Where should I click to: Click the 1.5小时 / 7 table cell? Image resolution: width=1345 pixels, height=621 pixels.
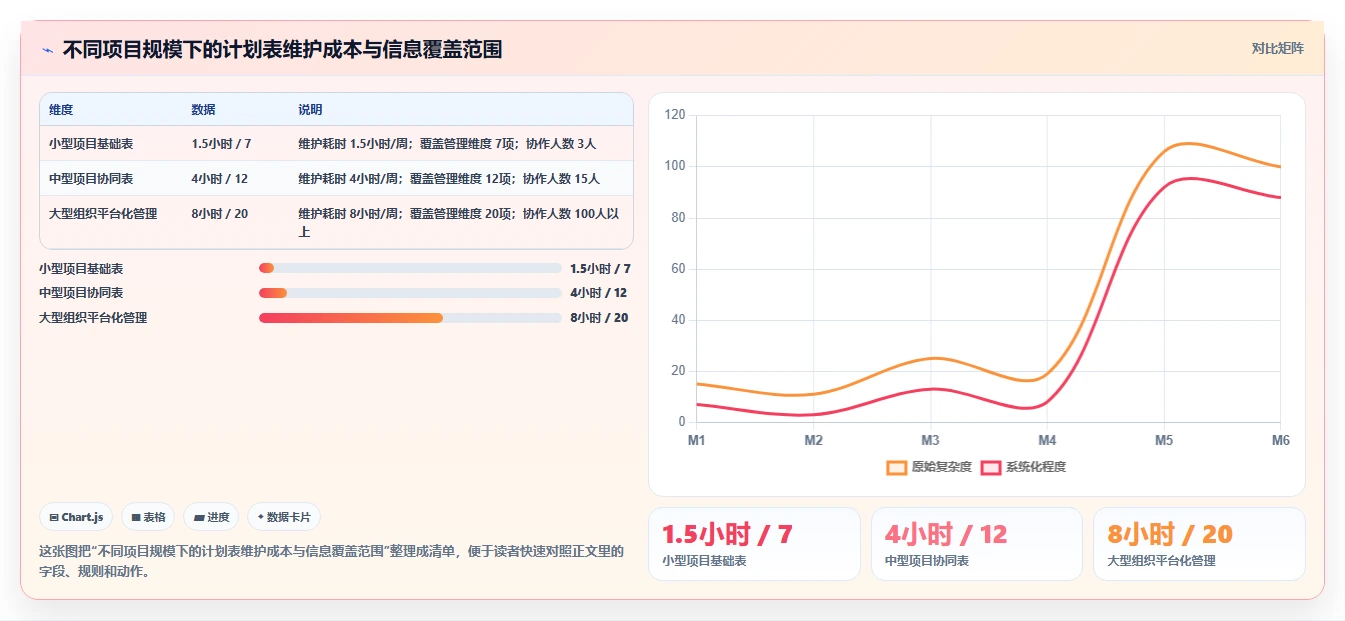point(221,144)
